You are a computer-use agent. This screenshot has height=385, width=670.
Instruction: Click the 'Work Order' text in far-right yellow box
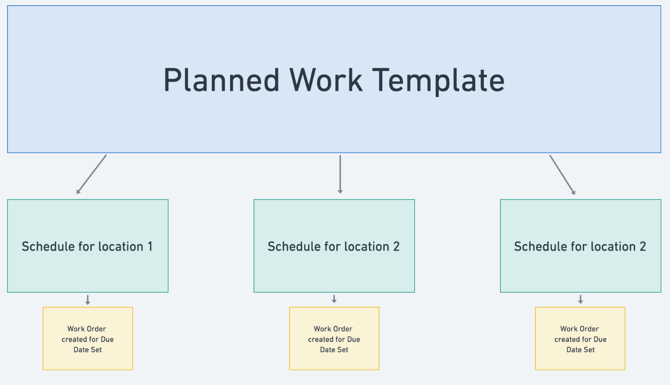click(x=579, y=329)
